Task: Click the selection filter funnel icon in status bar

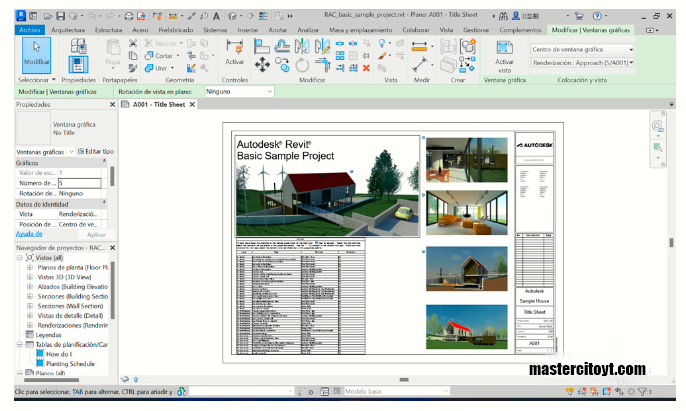Action: [643, 391]
